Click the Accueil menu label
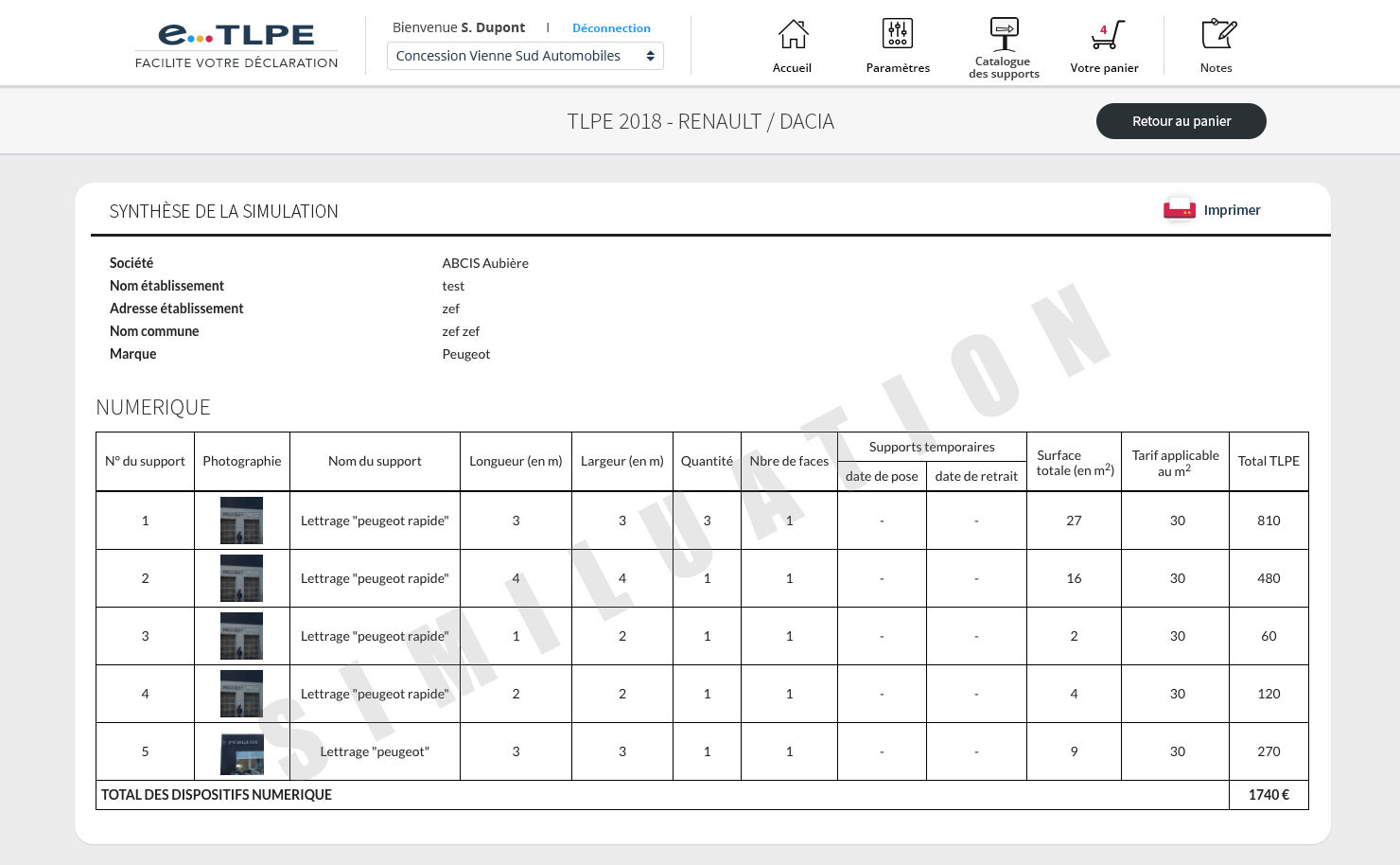Screen dimensions: 1400x865 [x=792, y=68]
